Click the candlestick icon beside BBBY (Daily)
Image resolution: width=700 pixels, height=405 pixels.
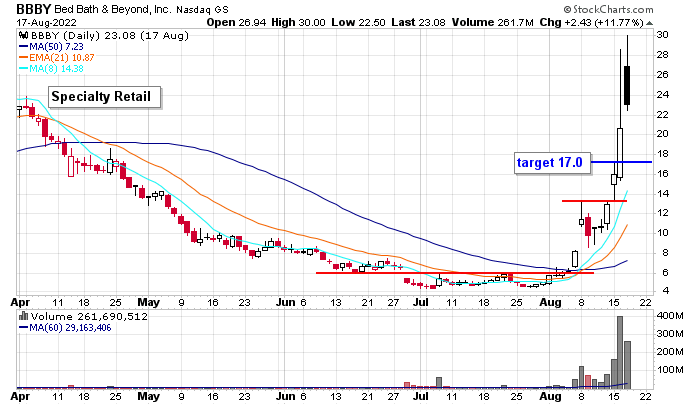point(24,36)
